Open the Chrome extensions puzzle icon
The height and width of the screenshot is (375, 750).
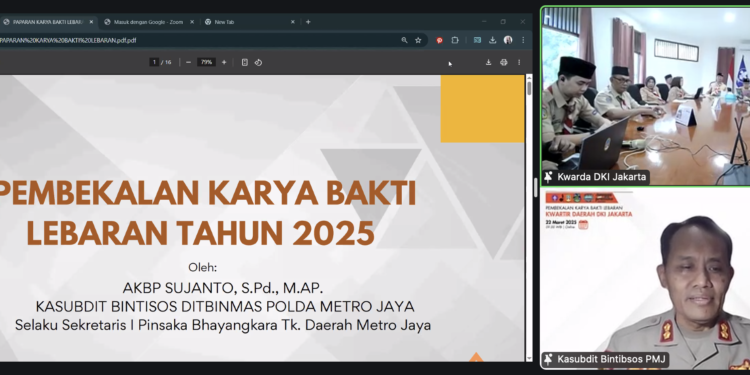coord(455,40)
